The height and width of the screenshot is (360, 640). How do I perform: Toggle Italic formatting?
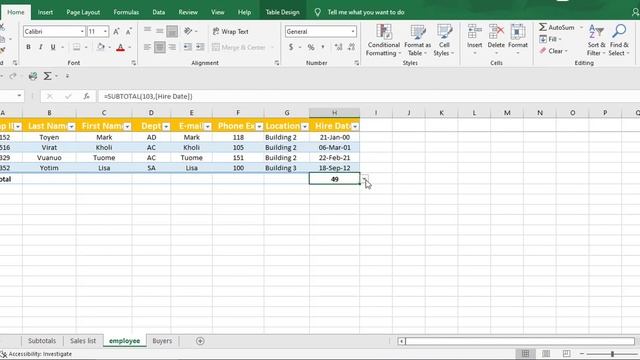point(40,47)
